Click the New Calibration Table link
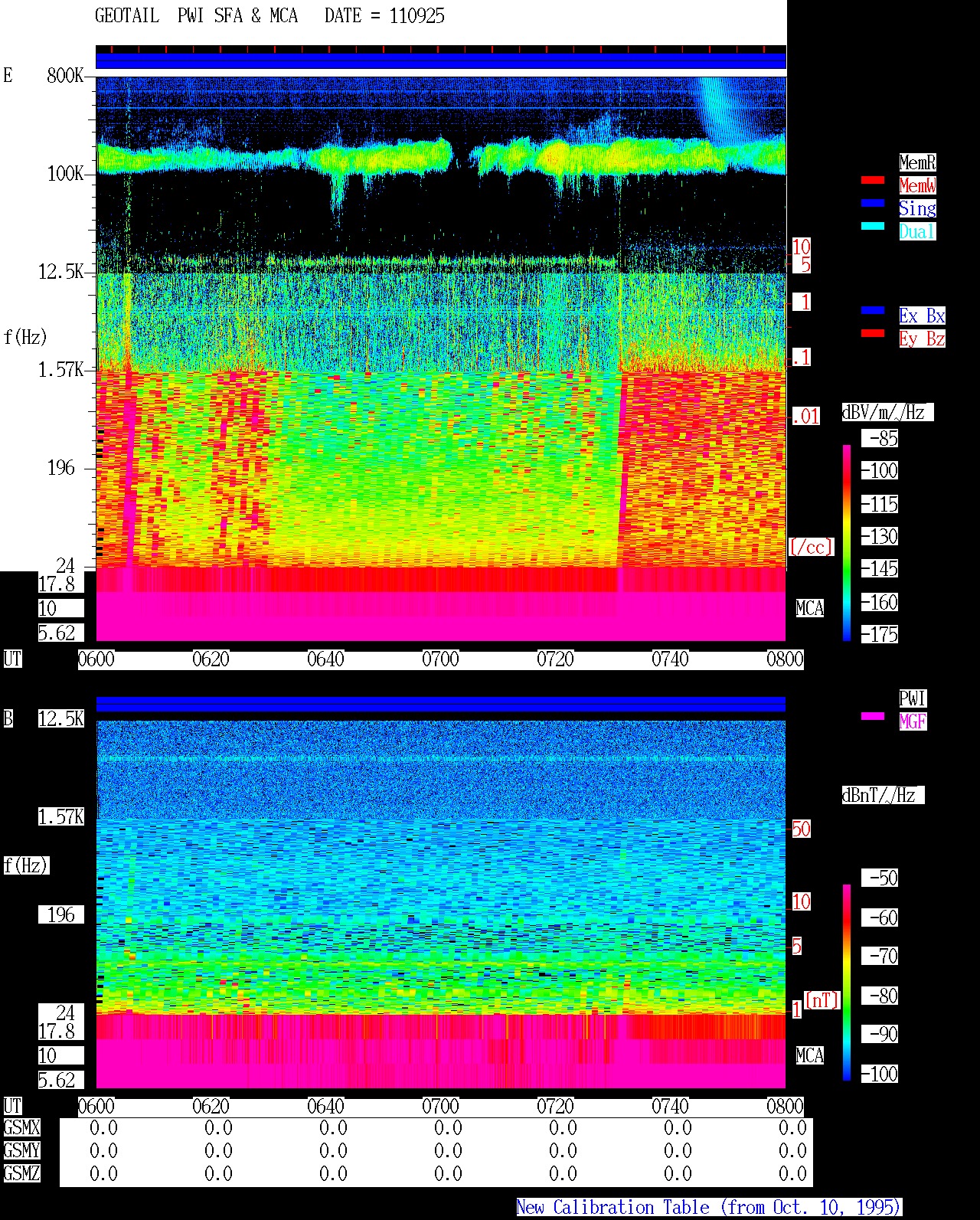This screenshot has width=980, height=1220. [708, 1208]
